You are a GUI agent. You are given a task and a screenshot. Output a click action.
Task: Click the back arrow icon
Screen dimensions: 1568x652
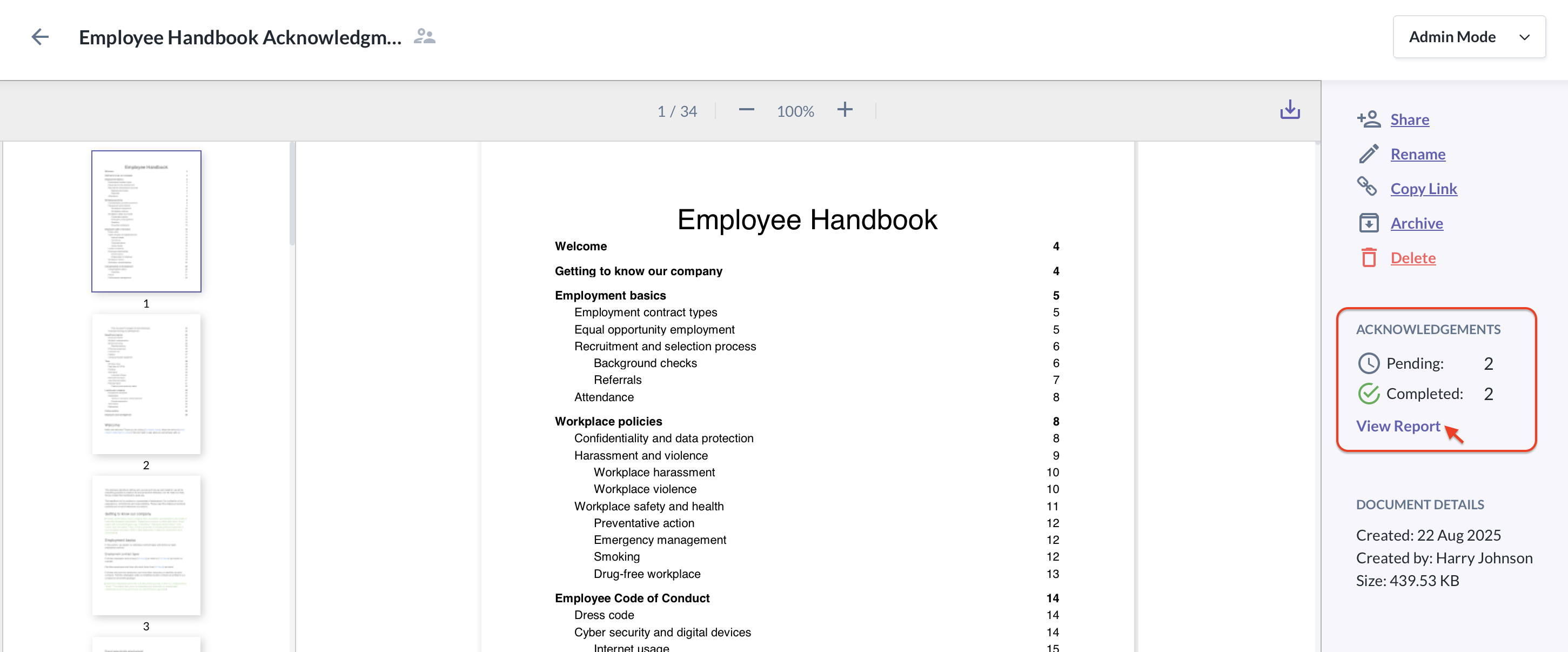coord(39,37)
